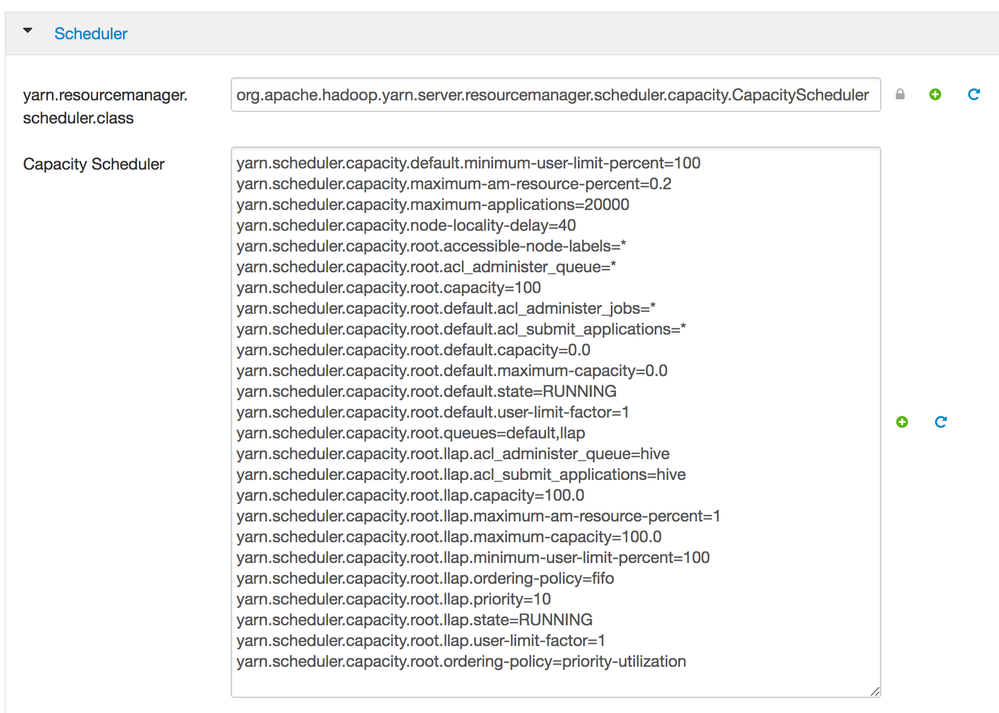Click the line 'yarn.scheduler.capacity.root.llap.priority=10'
999x713 pixels.
pos(393,599)
